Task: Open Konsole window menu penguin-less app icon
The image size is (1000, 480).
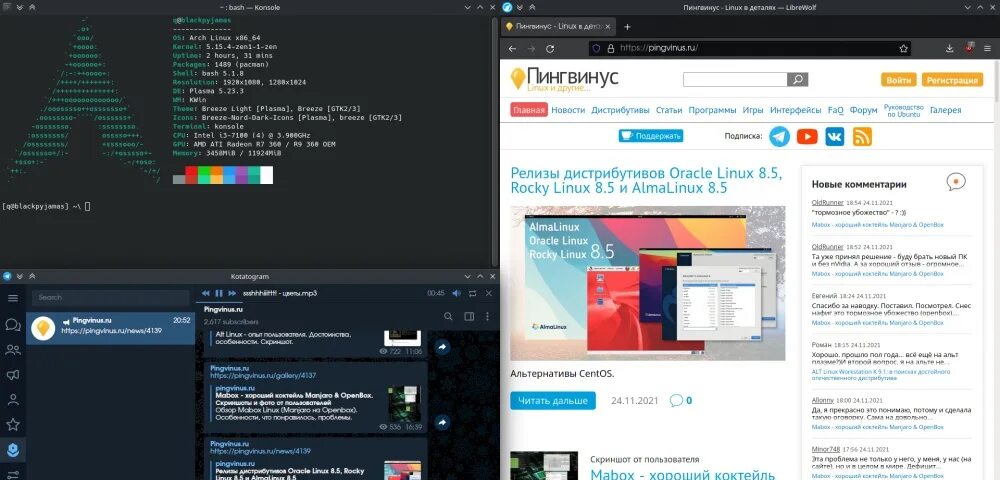Action: (6, 7)
